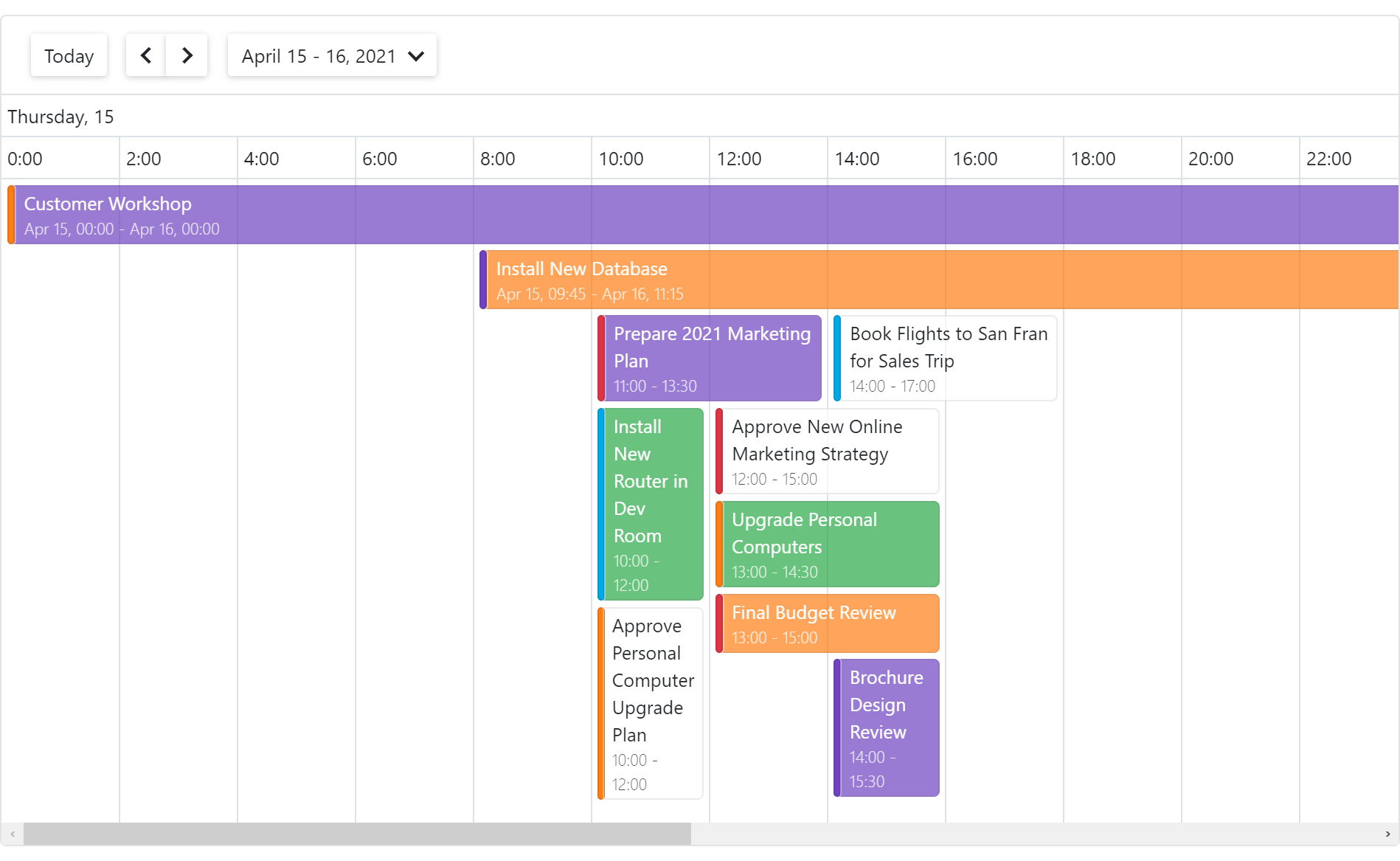The image size is (1400, 861).
Task: Open the Customer Workshop all-day event
Action: [295, 214]
